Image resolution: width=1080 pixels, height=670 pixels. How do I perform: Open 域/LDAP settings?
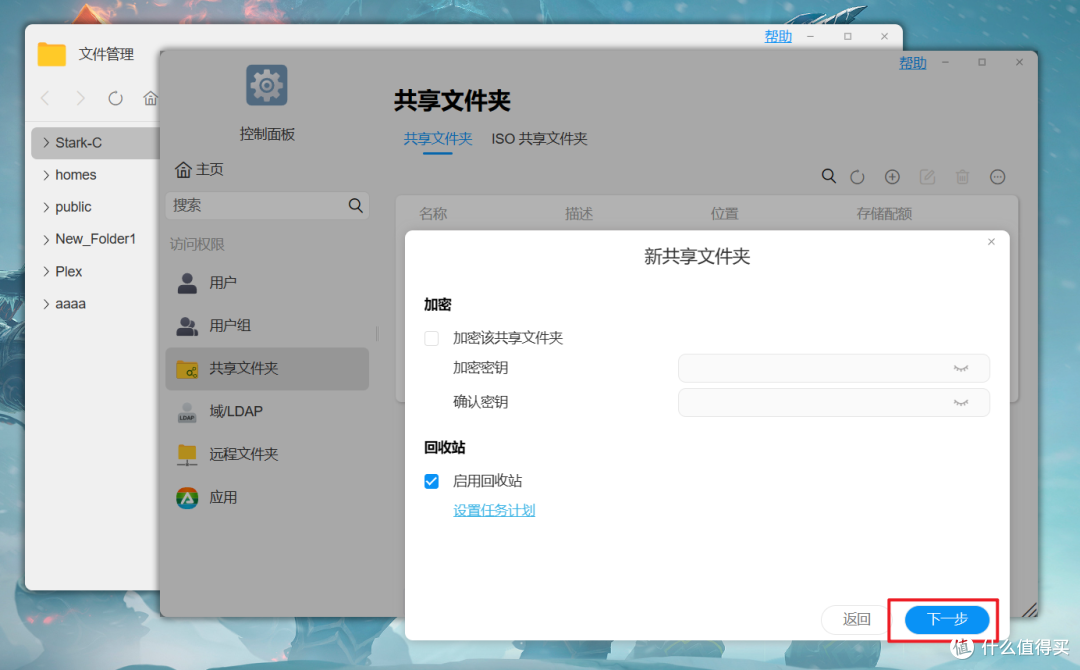tap(267, 412)
